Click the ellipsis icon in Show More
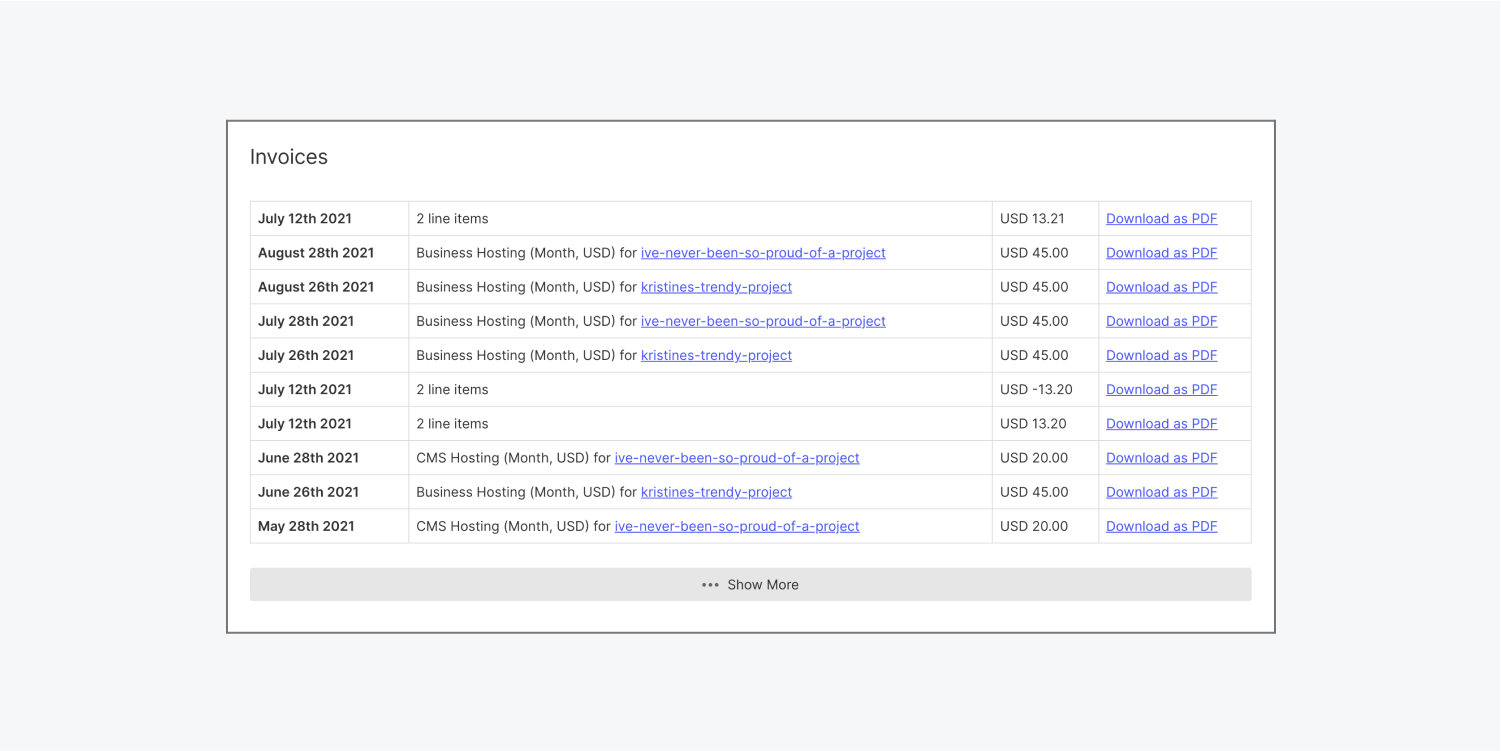 tap(710, 584)
